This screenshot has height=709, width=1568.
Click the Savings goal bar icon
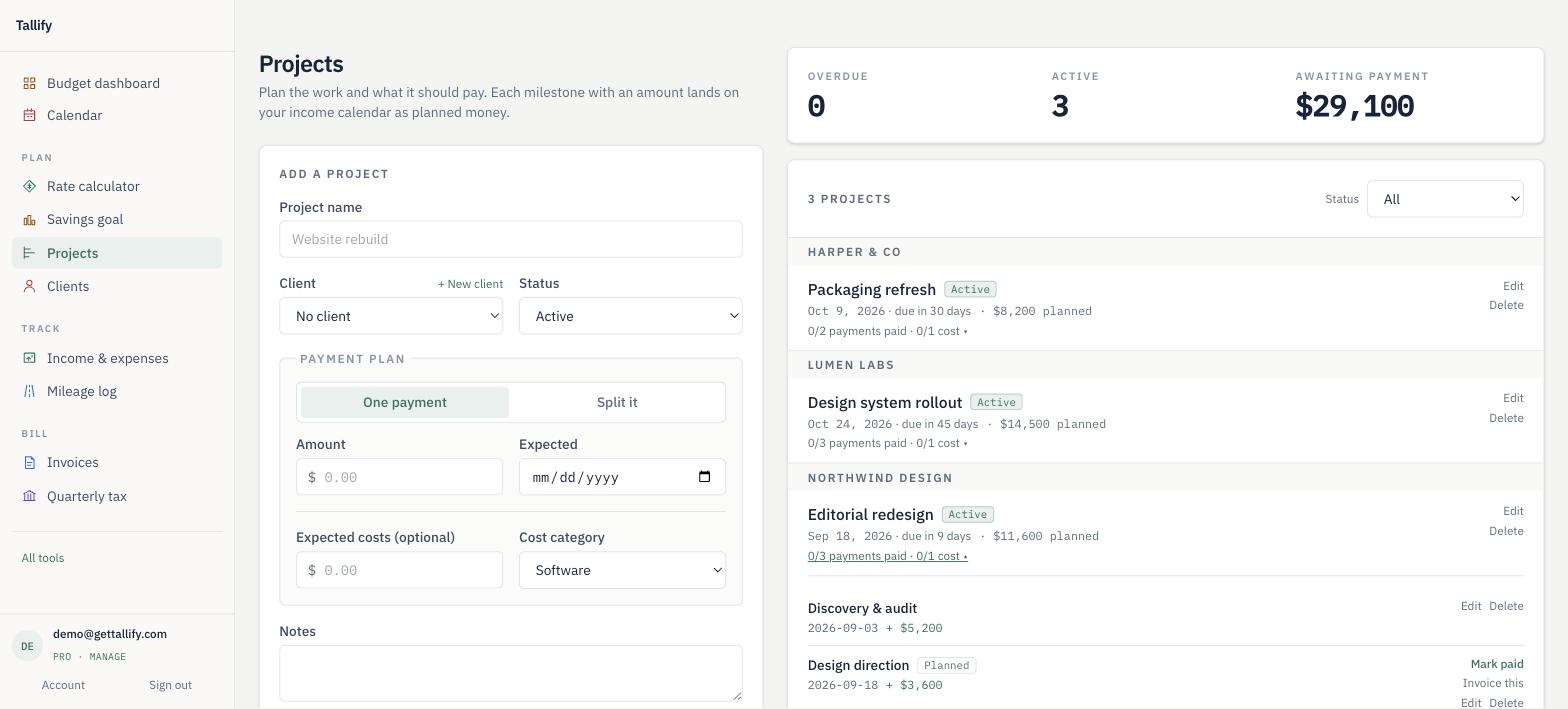click(x=30, y=219)
